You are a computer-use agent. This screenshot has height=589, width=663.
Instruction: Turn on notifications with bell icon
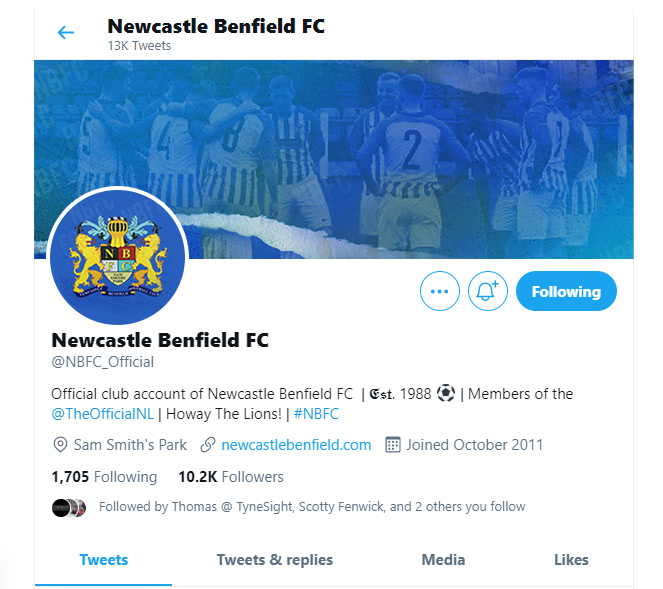tap(488, 291)
